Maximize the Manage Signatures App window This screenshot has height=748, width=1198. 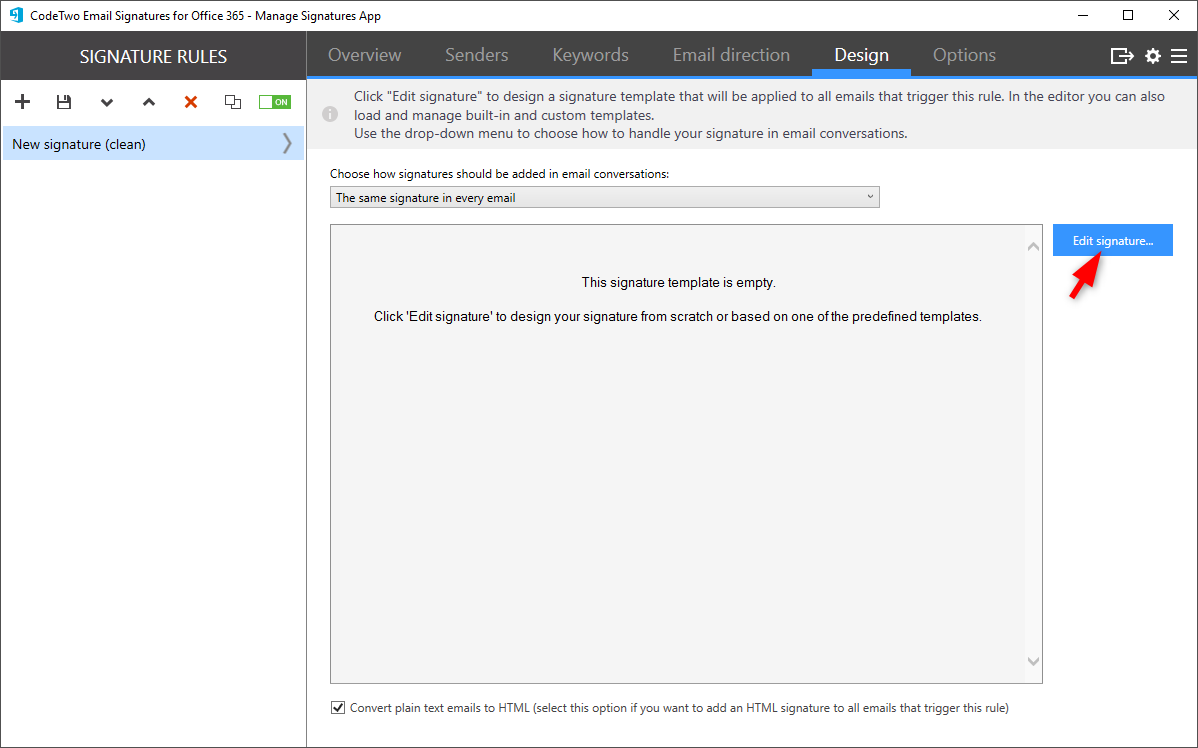point(1128,15)
